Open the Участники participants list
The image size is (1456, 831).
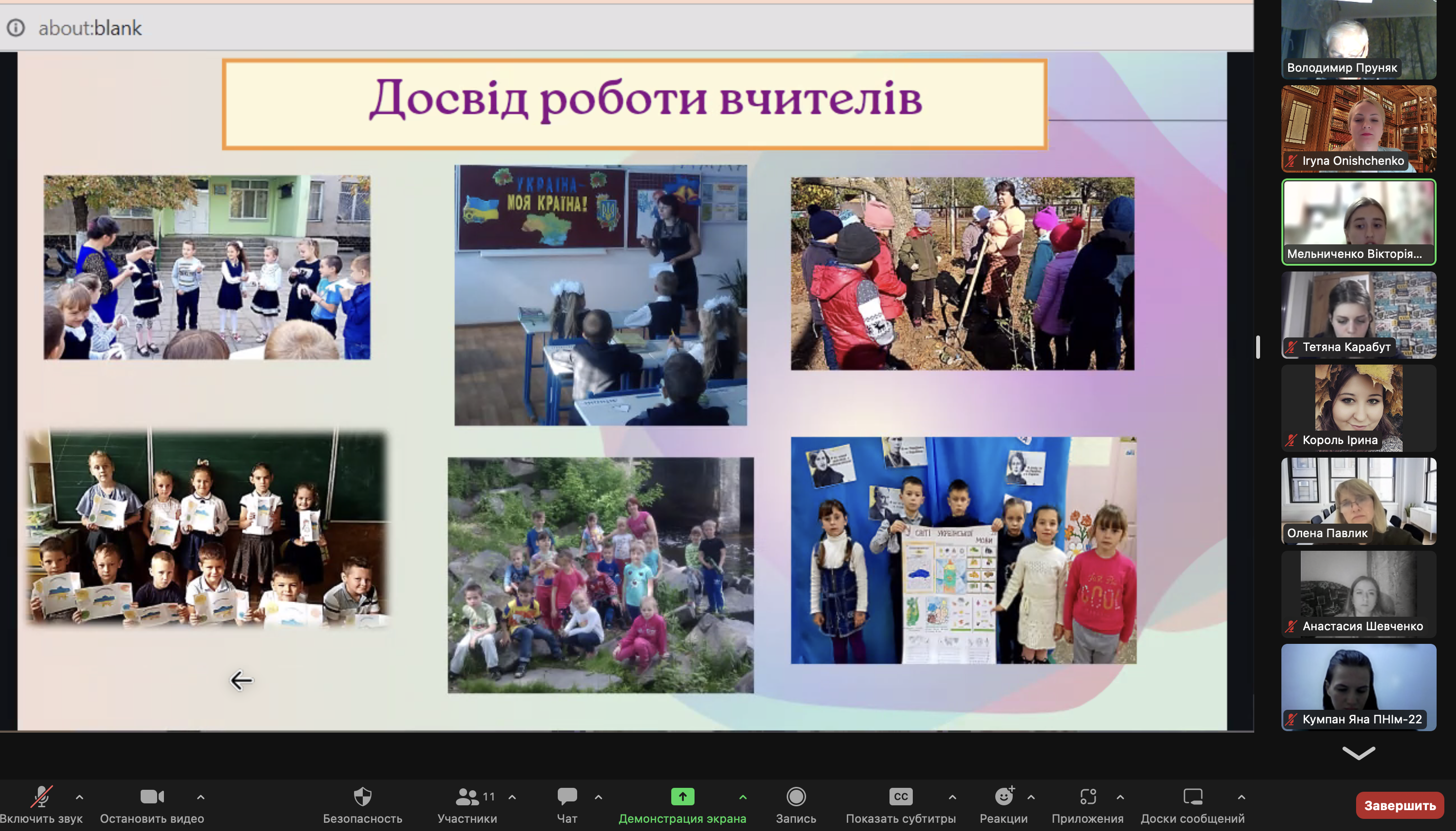pos(467,804)
